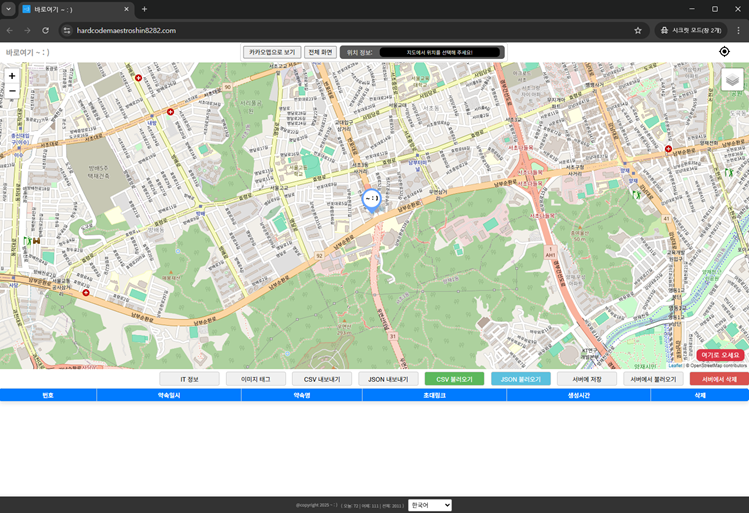The image size is (749, 513).
Task: Zoom in the map with plus button
Action: 12,76
